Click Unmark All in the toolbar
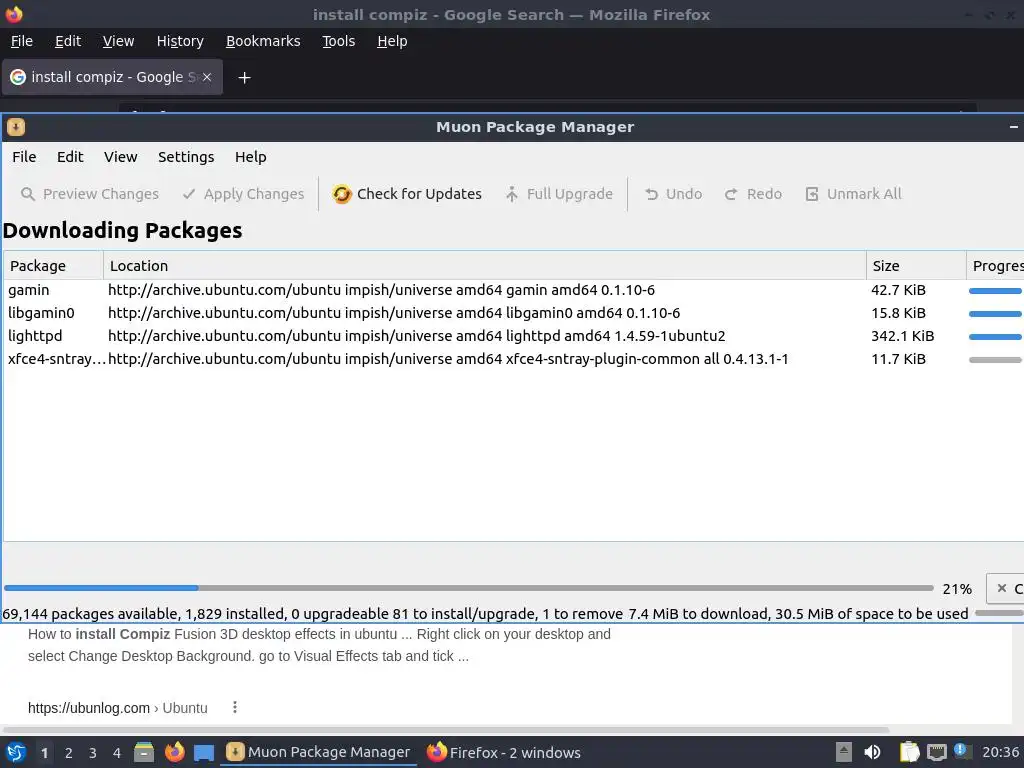1024x768 pixels. tap(853, 194)
